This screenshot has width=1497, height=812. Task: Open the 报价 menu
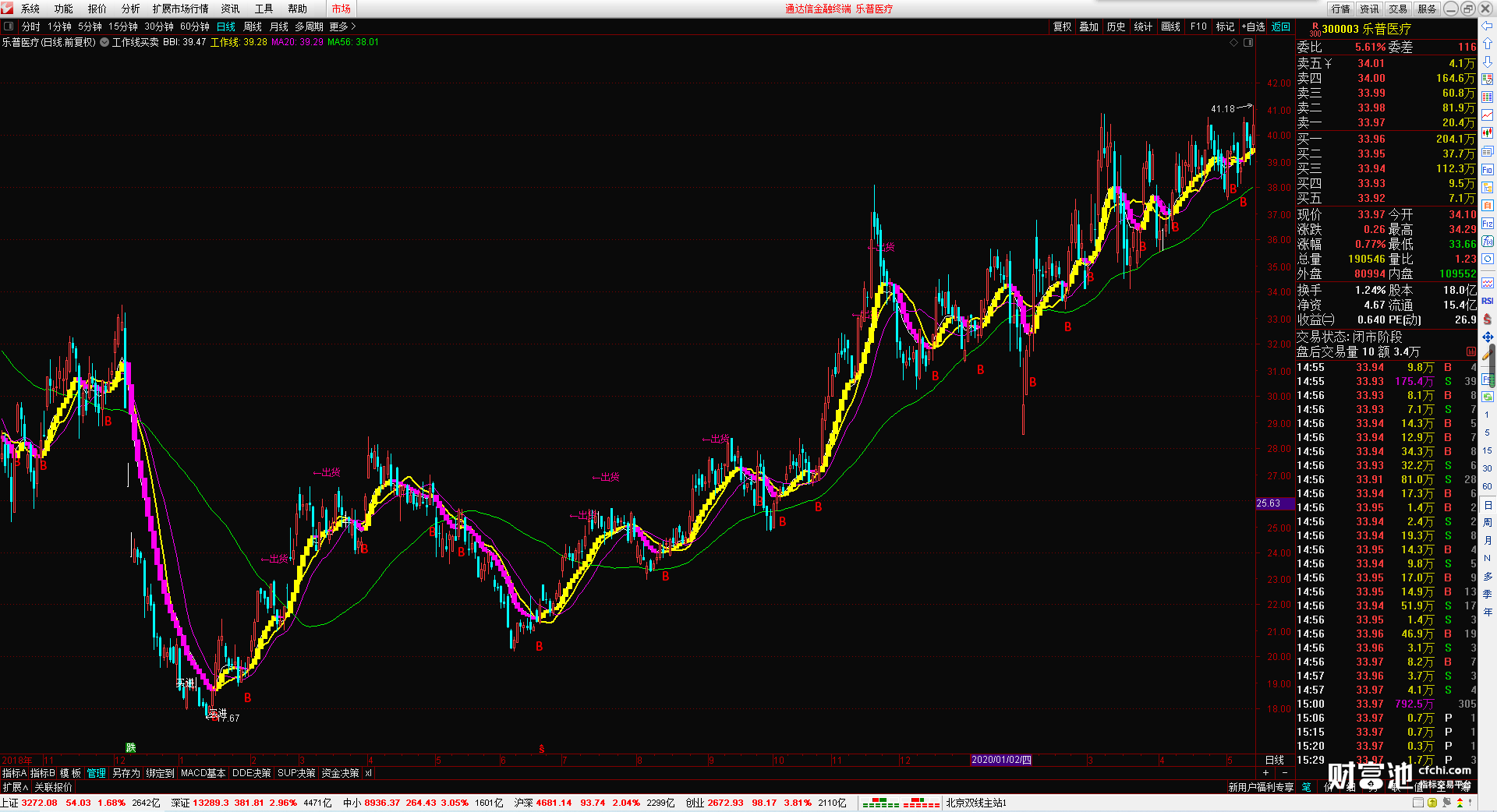point(97,9)
